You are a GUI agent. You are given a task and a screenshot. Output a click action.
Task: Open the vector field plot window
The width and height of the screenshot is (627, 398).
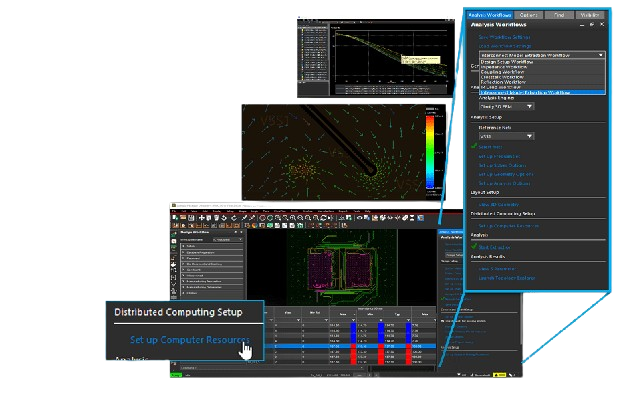pos(343,152)
